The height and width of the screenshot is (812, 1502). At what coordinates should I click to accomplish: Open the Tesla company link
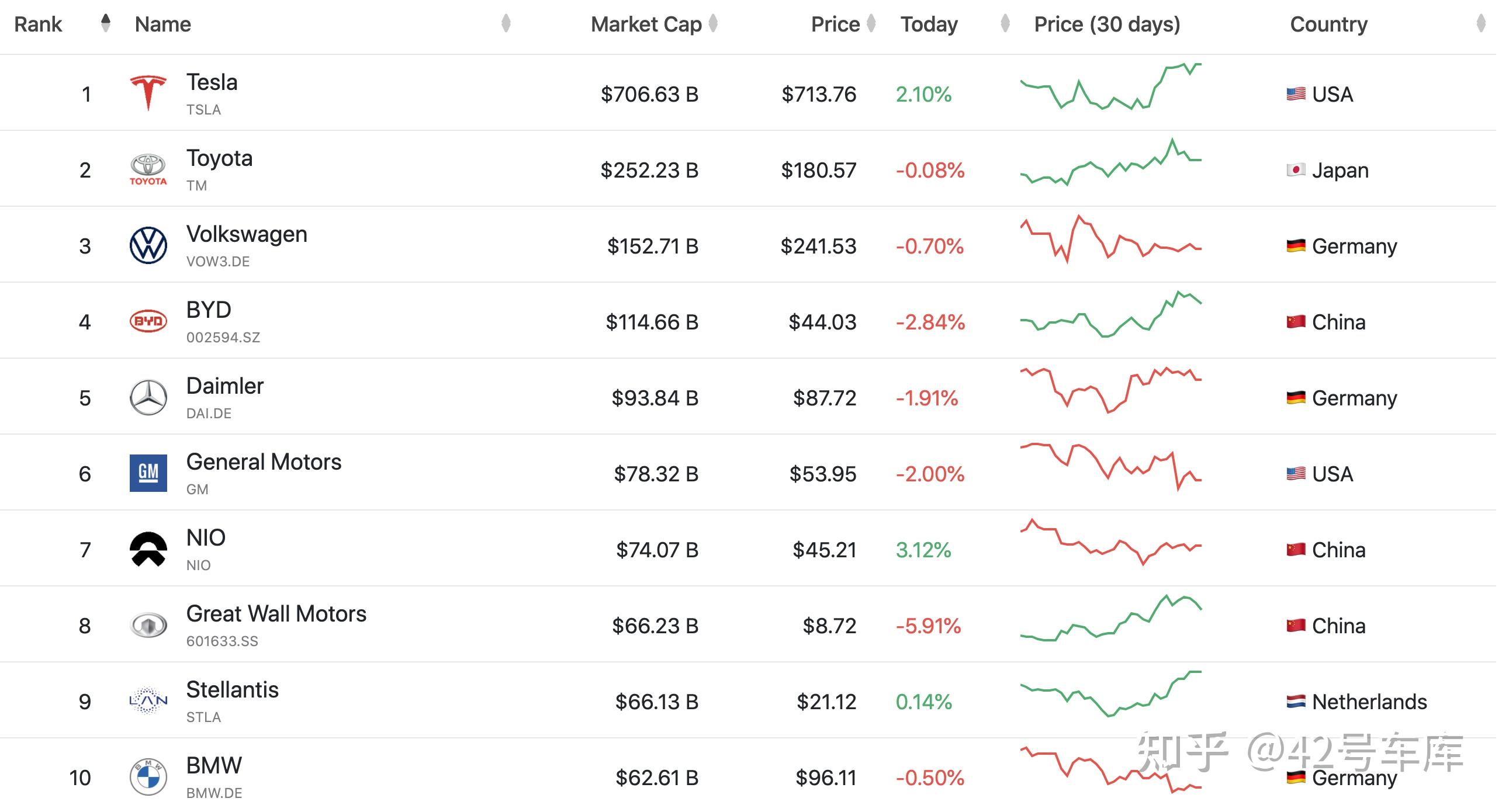[x=212, y=82]
